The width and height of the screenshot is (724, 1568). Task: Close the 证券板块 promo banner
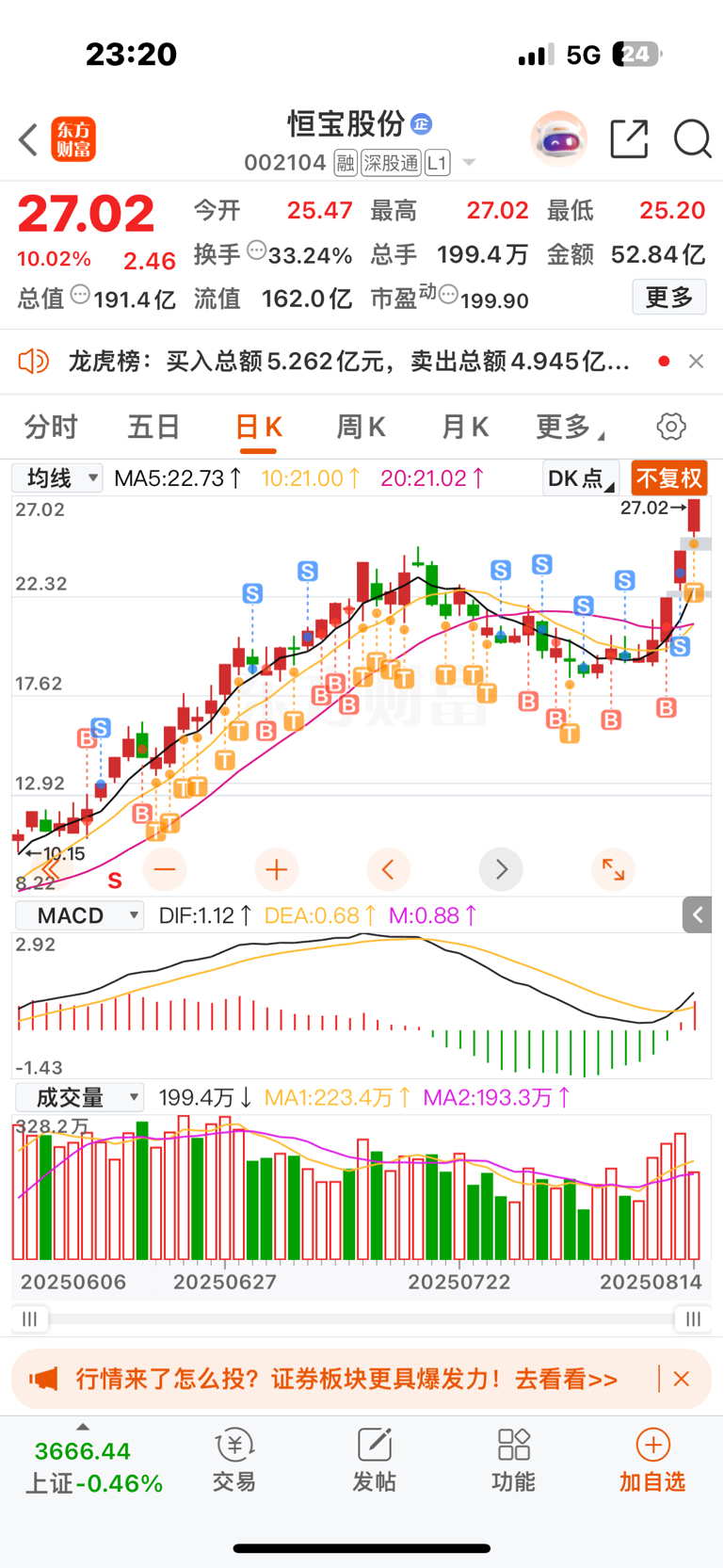click(682, 1379)
